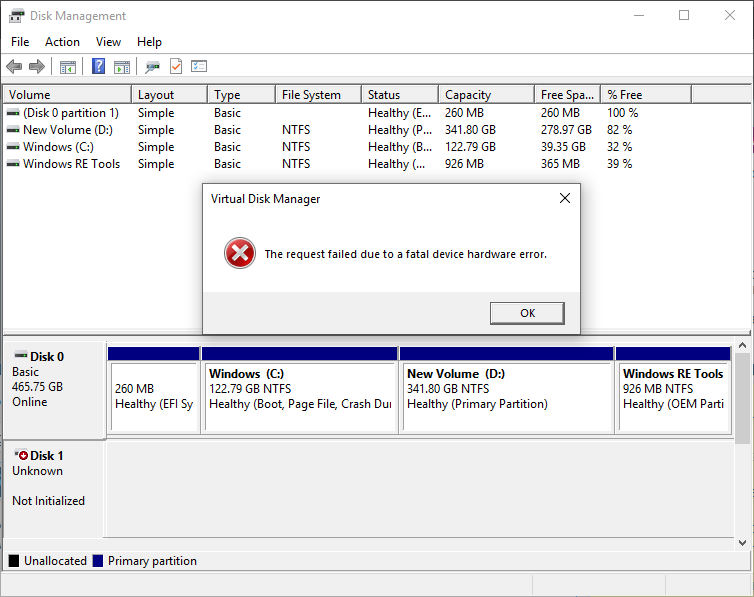Screen dimensions: 754x597
Task: Click the "100 %" free cell
Action: tap(622, 113)
